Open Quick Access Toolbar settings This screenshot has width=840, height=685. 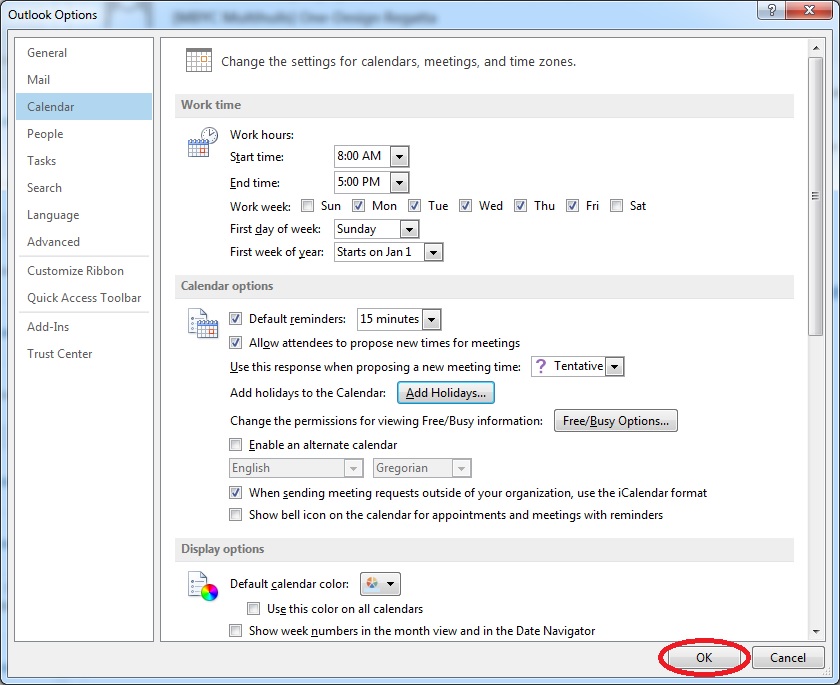[84, 298]
